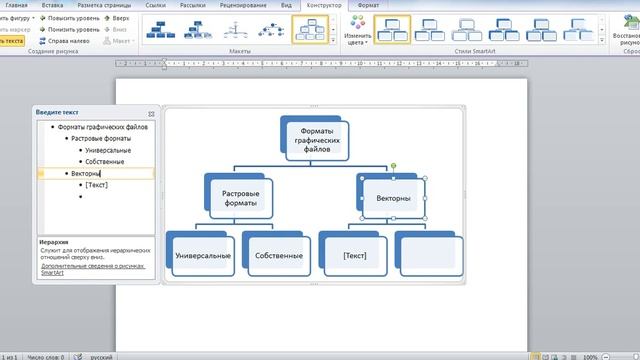The image size is (640, 360).
Task: Open the Ссылки tab
Action: [x=156, y=5]
